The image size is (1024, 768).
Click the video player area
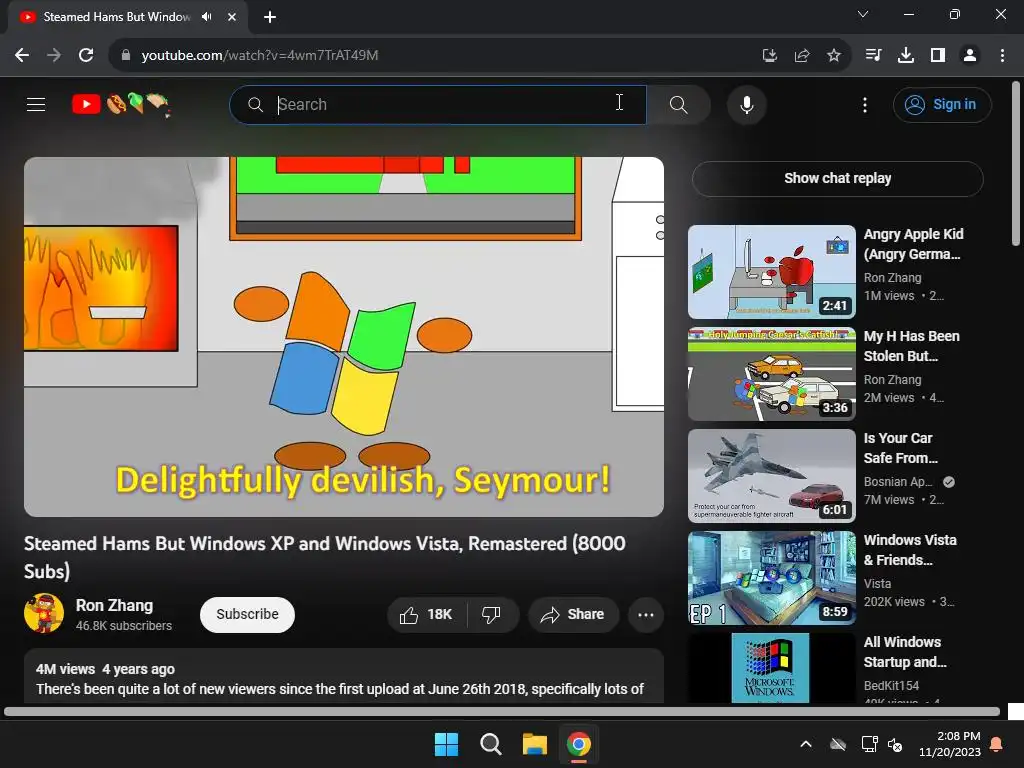[344, 337]
